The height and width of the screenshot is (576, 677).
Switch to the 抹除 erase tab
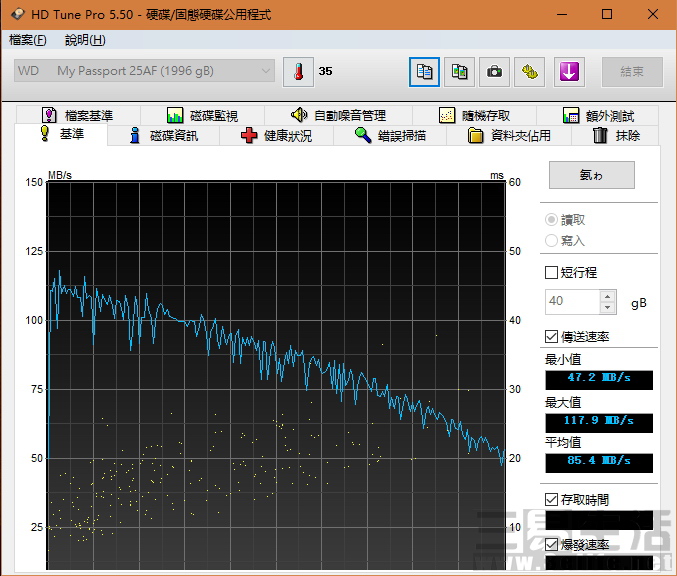coord(616,136)
